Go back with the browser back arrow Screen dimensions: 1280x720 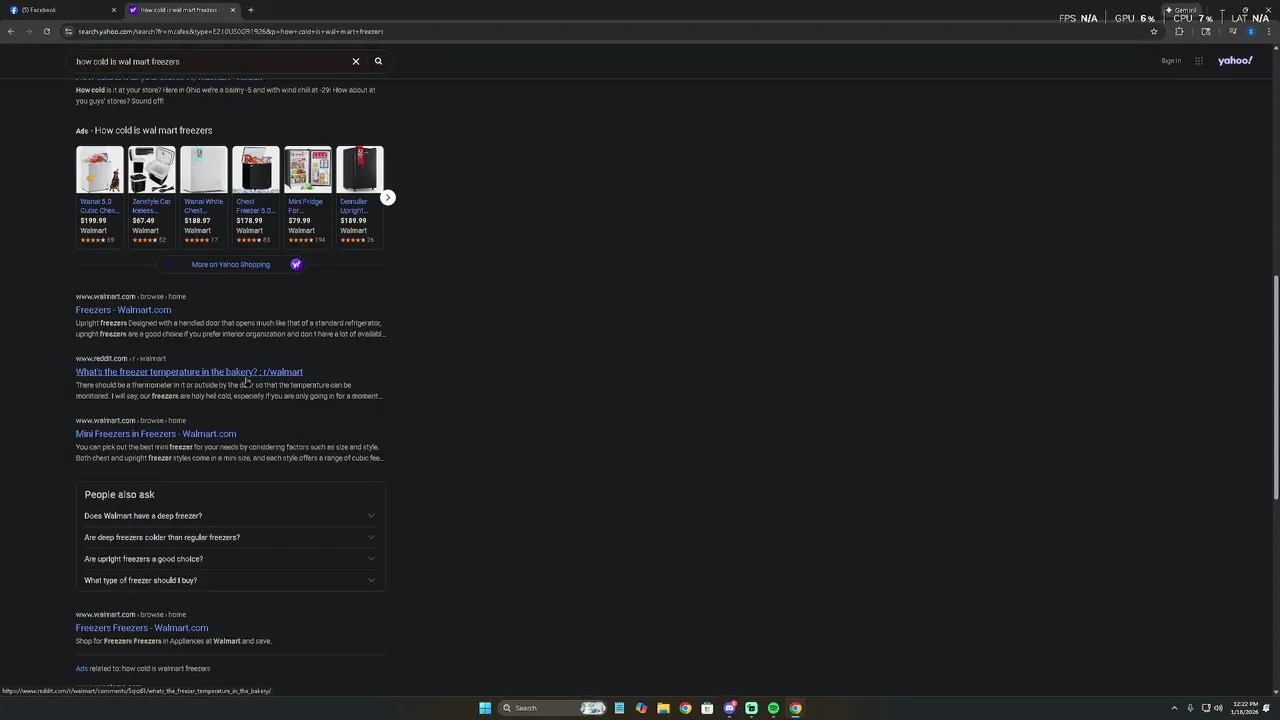(11, 31)
